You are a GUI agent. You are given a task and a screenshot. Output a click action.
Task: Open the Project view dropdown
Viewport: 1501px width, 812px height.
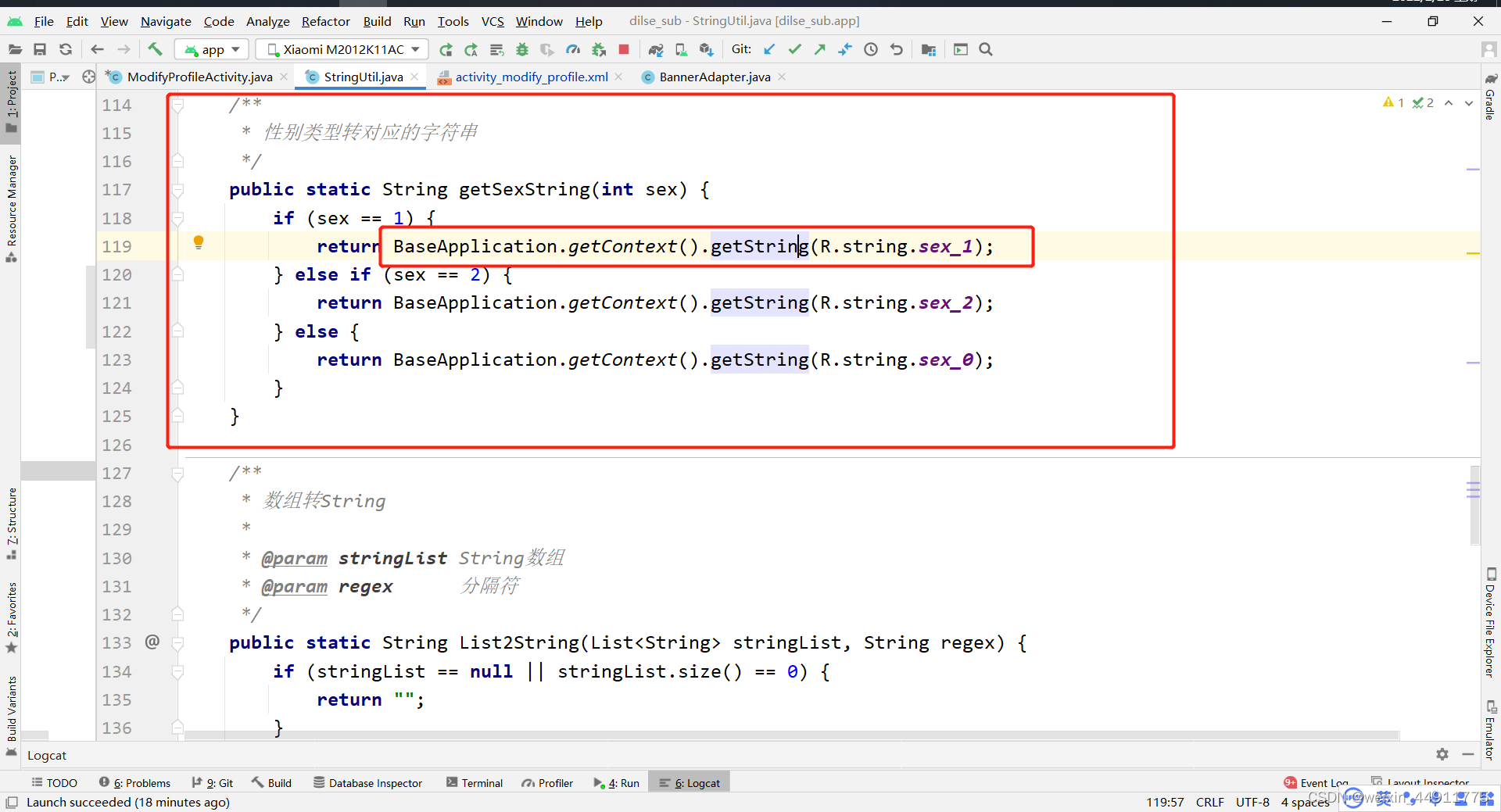point(49,77)
